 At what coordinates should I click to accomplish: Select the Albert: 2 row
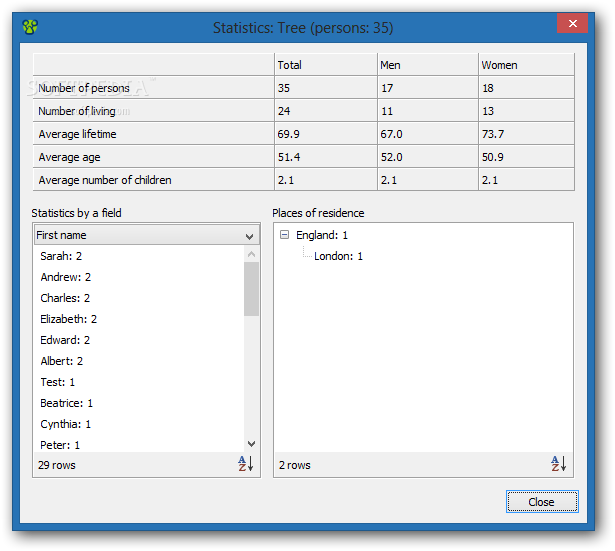(139, 361)
